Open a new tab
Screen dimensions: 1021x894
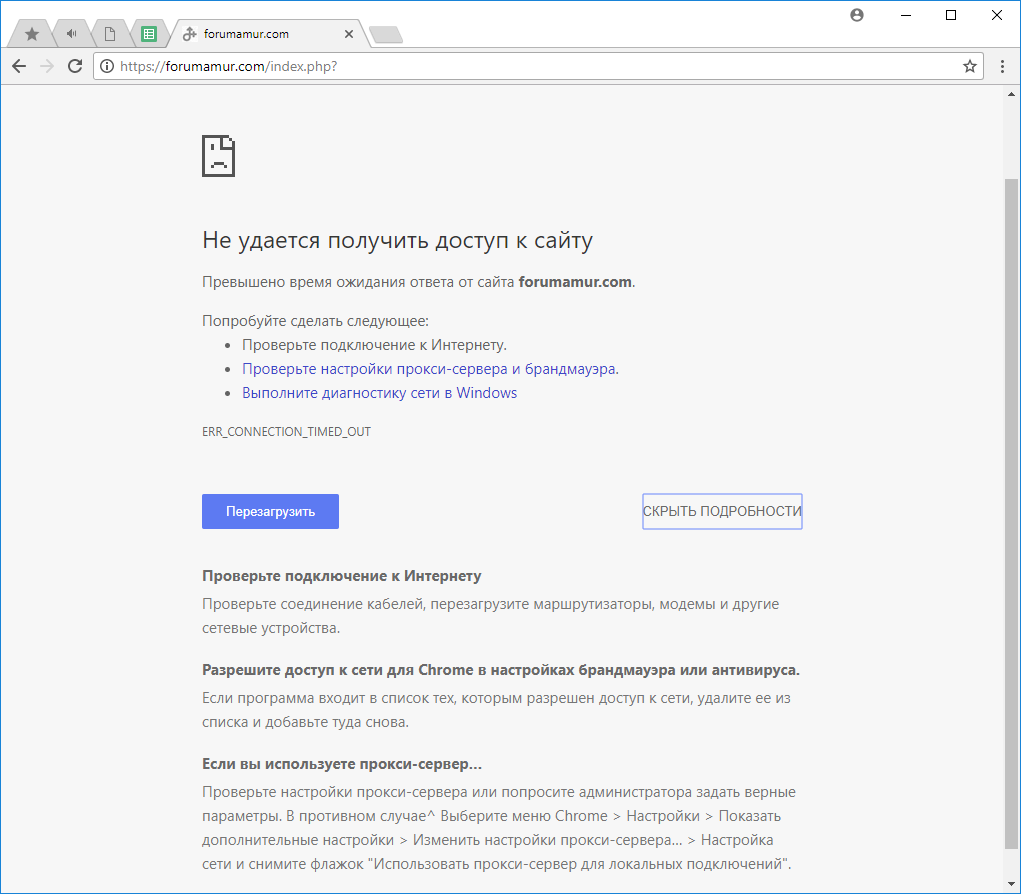(x=385, y=35)
